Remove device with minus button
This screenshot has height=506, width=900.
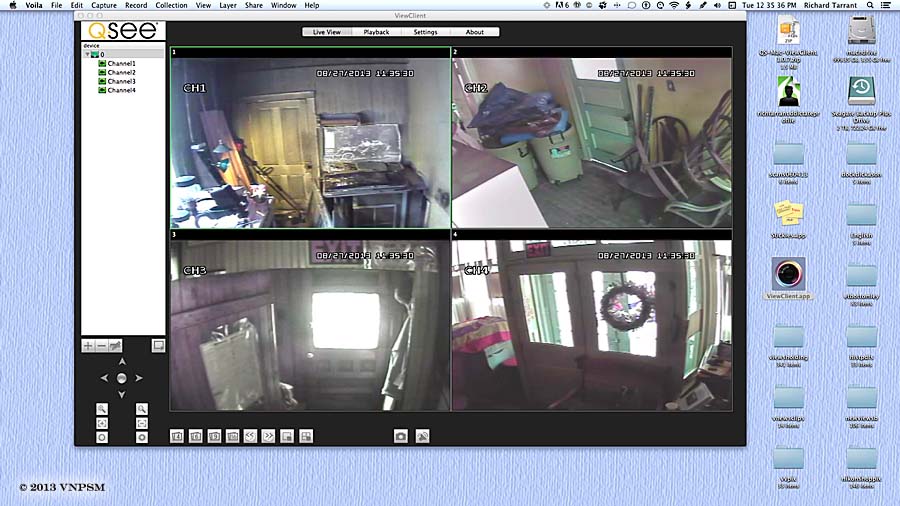tap(102, 346)
